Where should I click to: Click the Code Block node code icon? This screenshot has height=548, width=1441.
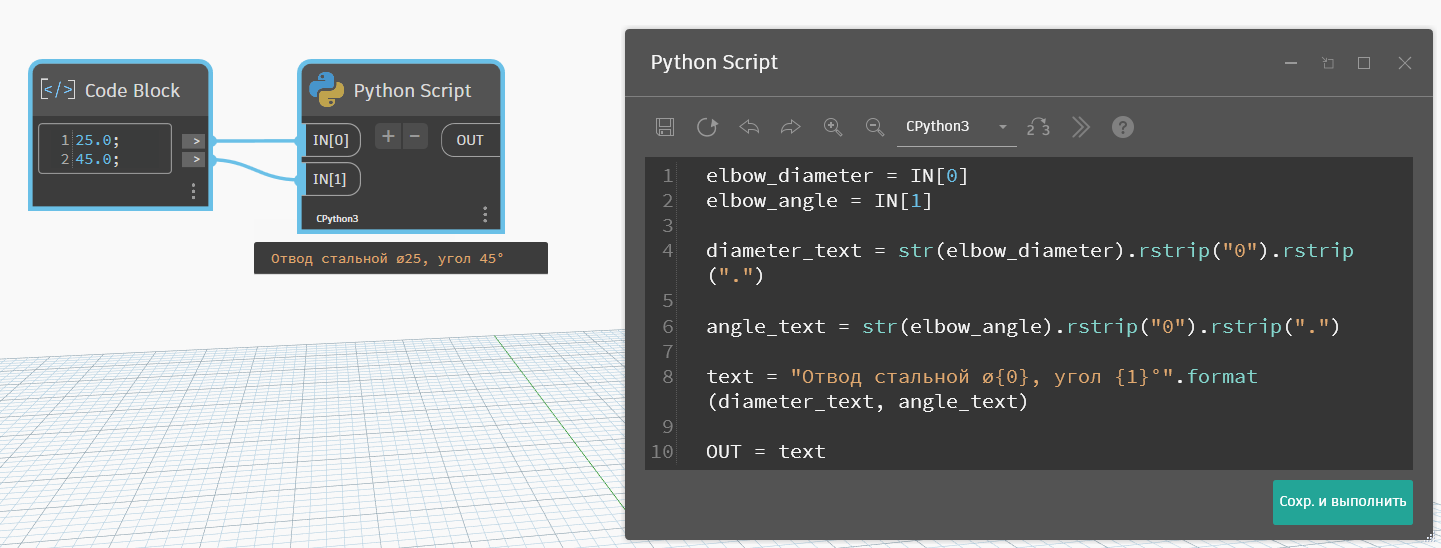click(57, 89)
